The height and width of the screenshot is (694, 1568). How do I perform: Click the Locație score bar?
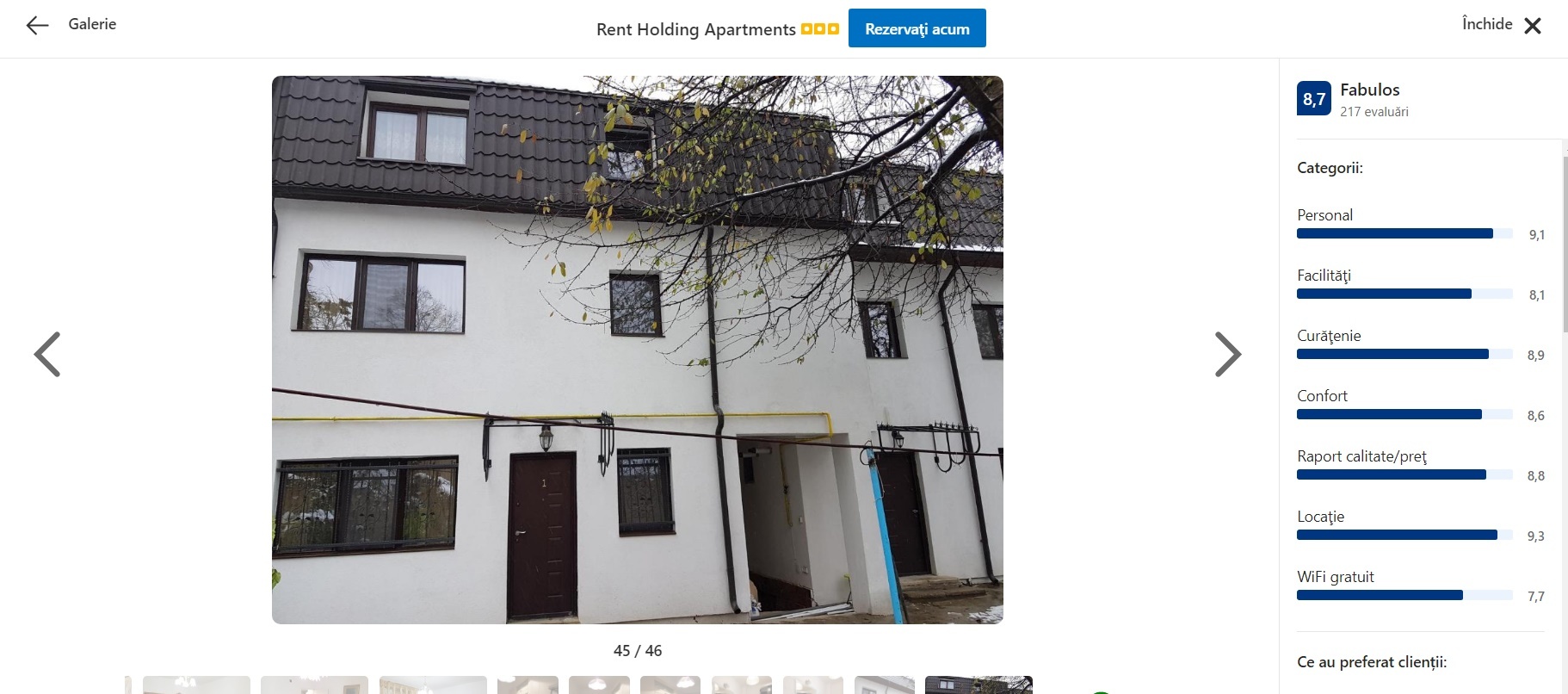click(x=1404, y=535)
